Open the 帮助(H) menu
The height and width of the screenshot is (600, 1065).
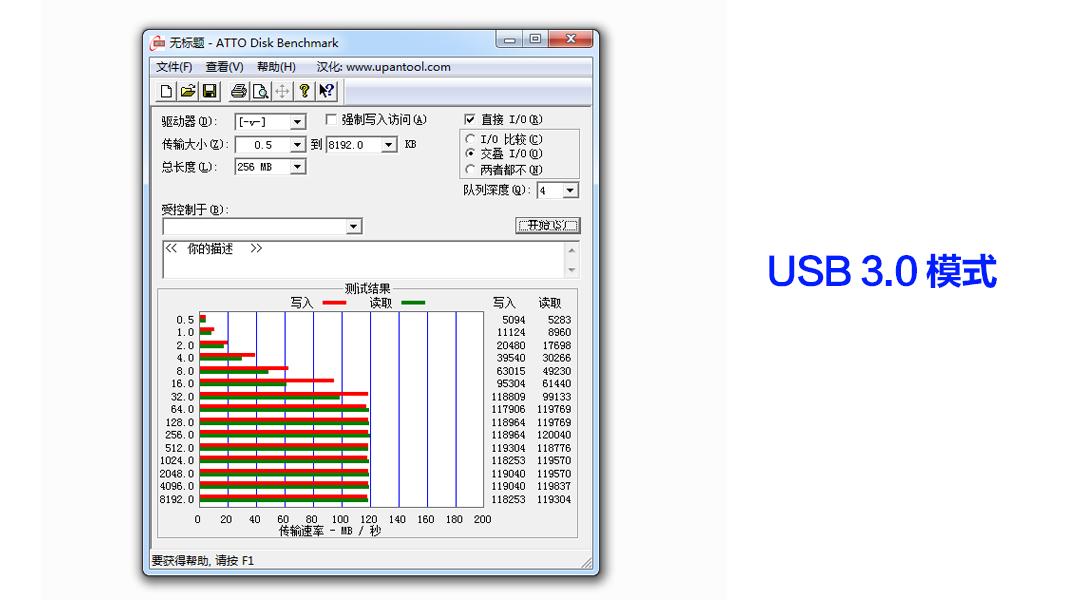pos(276,67)
